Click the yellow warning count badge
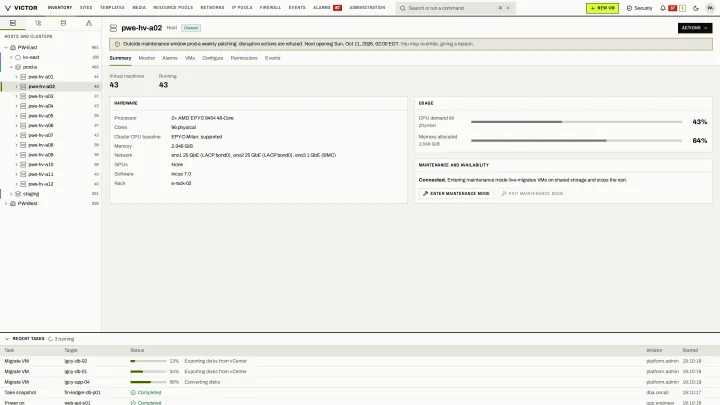The height and width of the screenshot is (405, 720). tap(682, 8)
